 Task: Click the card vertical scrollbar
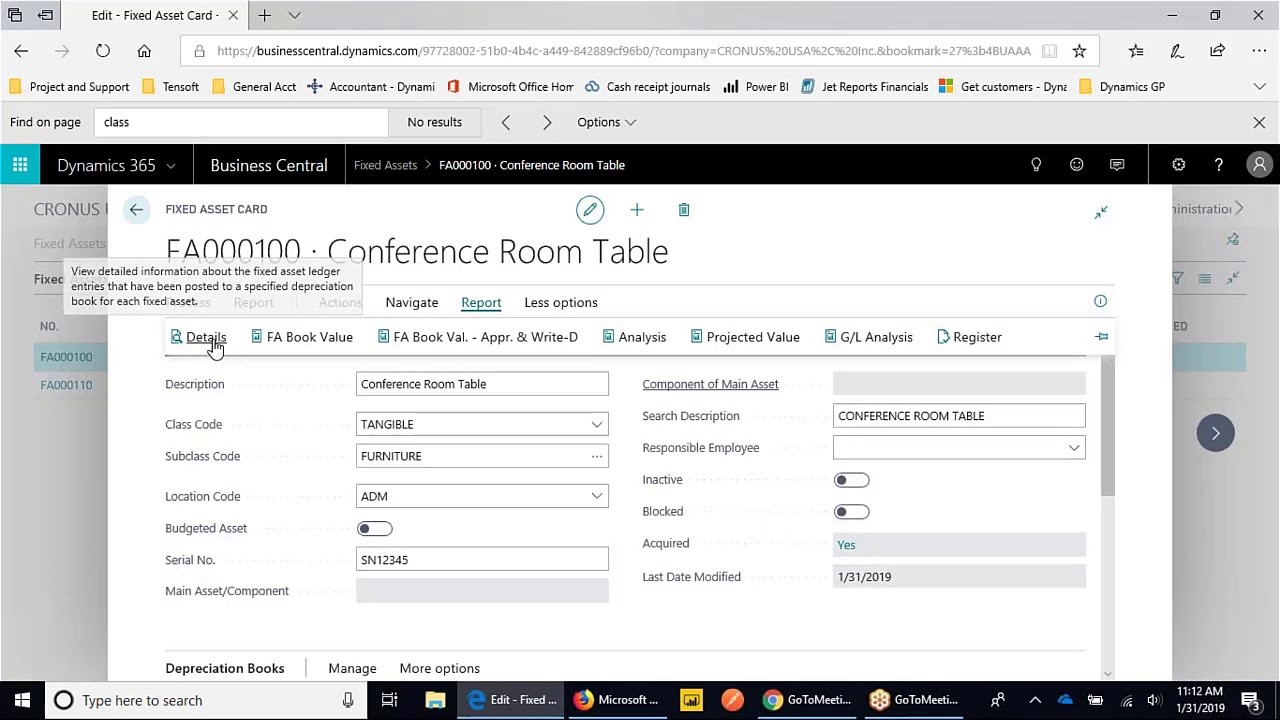pos(1108,425)
